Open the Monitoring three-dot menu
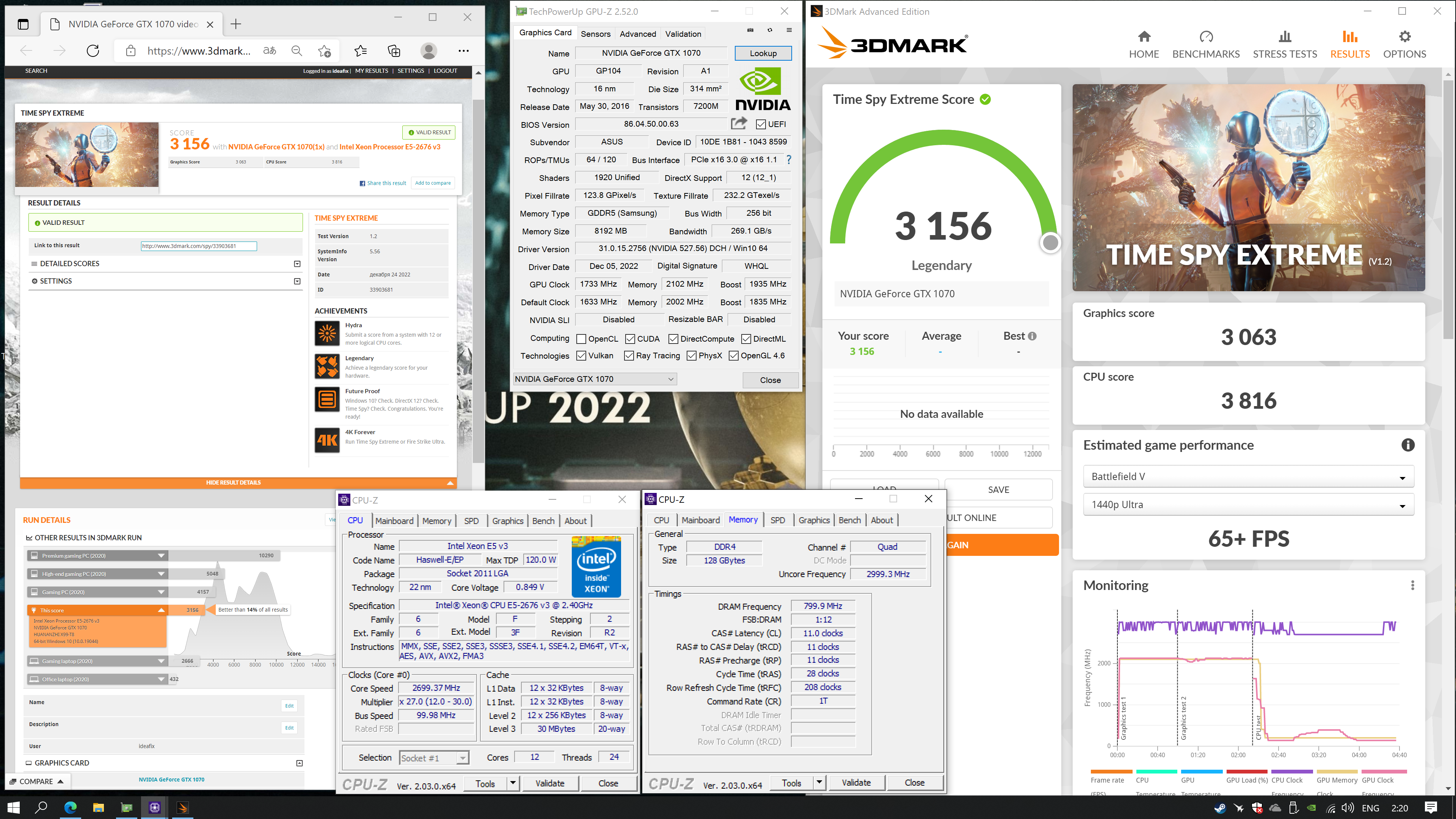Image resolution: width=1456 pixels, height=819 pixels. click(1412, 585)
